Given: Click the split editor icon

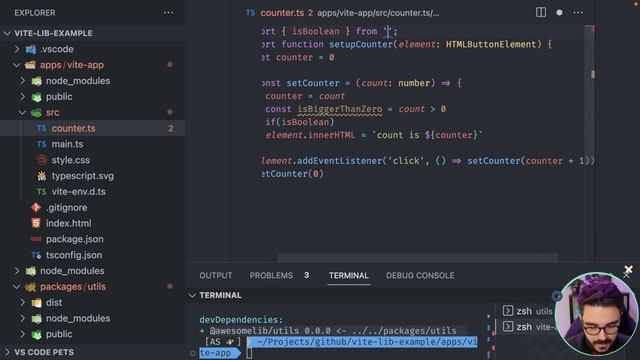Looking at the screenshot, I should [541, 13].
